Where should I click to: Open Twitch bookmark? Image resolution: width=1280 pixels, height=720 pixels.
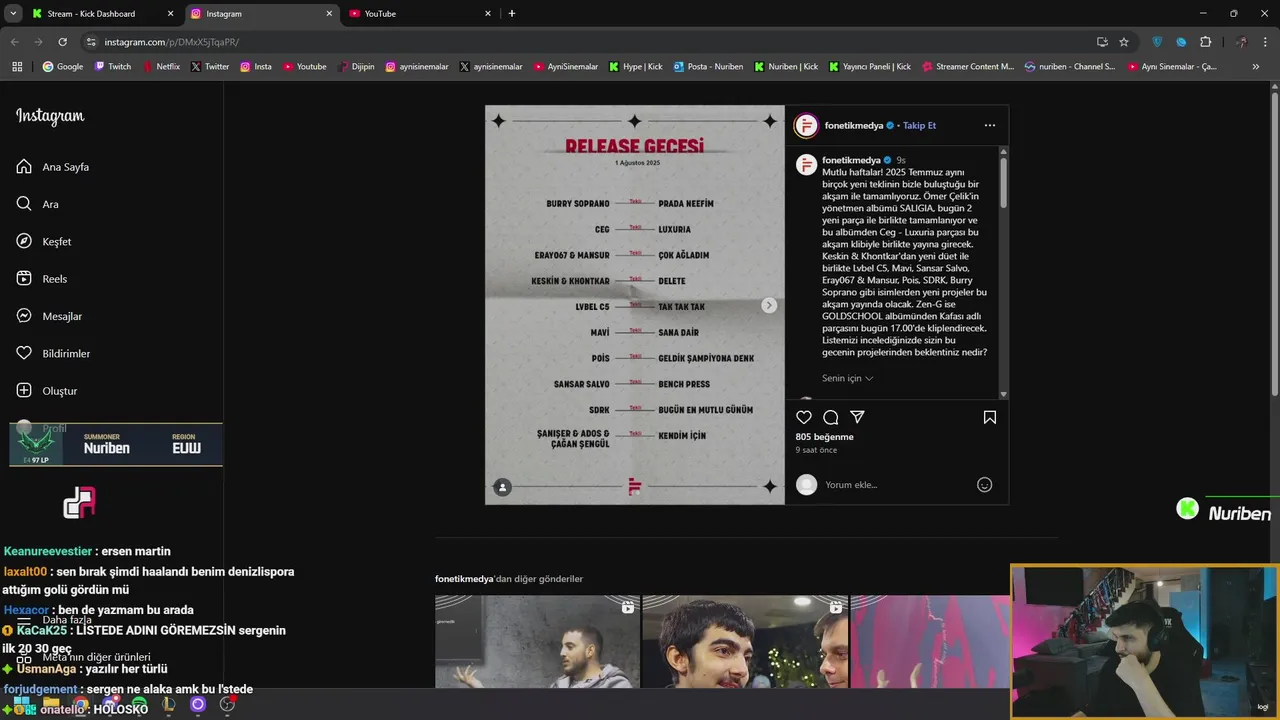point(113,67)
